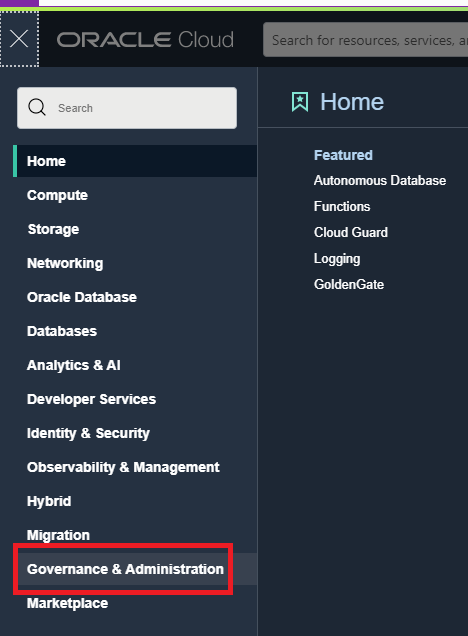Viewport: 468px width, 636px height.
Task: Open the Analytics & AI category
Action: point(73,365)
